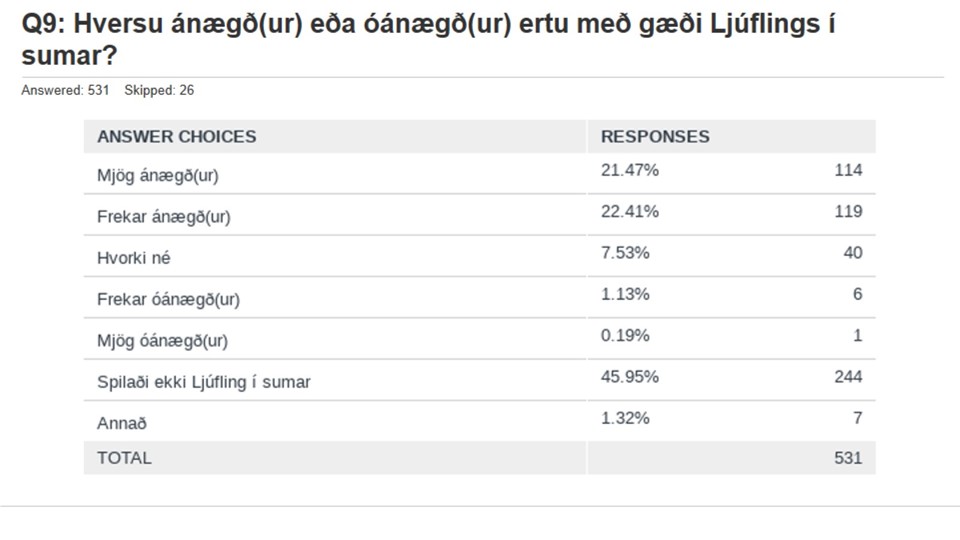This screenshot has height=540, width=960.
Task: Click the 21.47% percentage value
Action: 629,170
